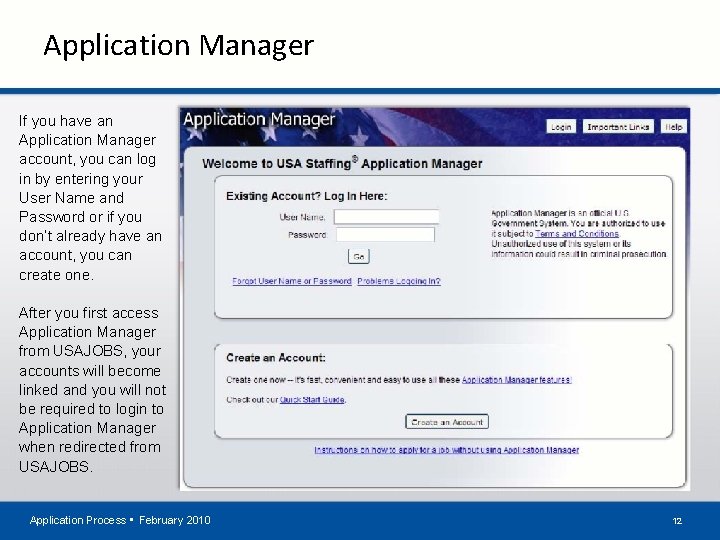Click the slide page number 12

coord(677,521)
